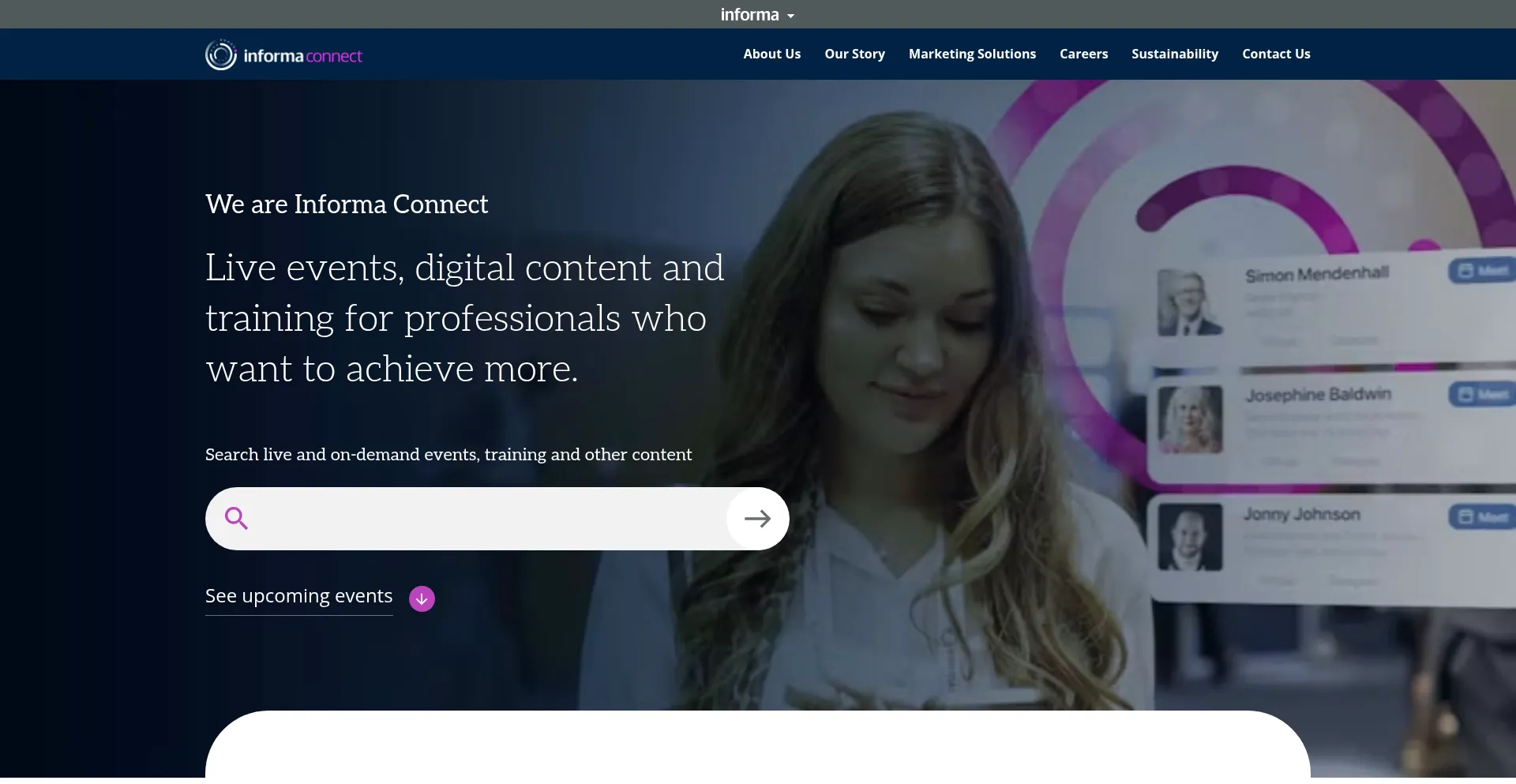
Task: Click the "We are Informa Connect" heading
Action: (x=347, y=204)
